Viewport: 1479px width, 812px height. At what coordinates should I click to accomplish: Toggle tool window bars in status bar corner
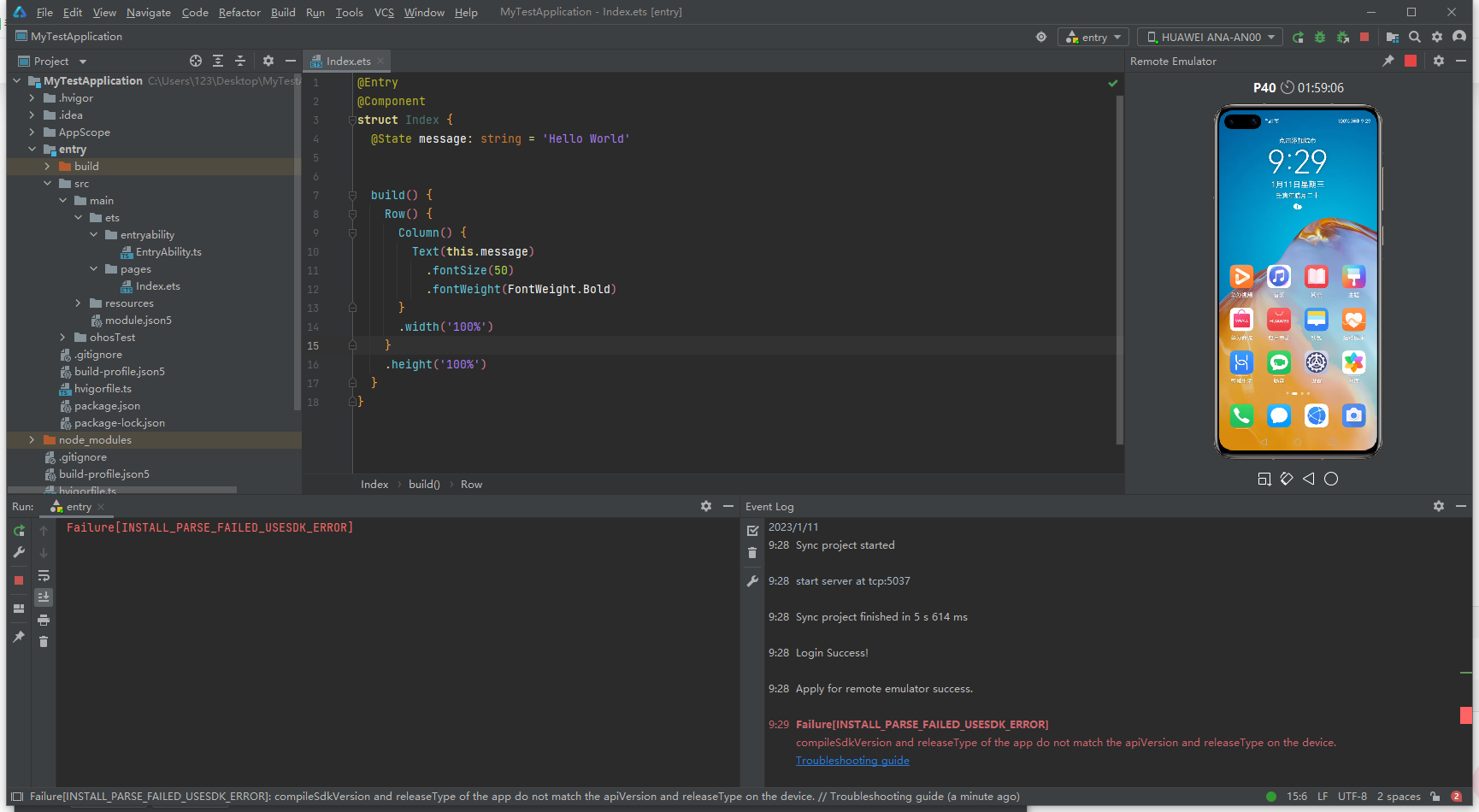click(16, 797)
